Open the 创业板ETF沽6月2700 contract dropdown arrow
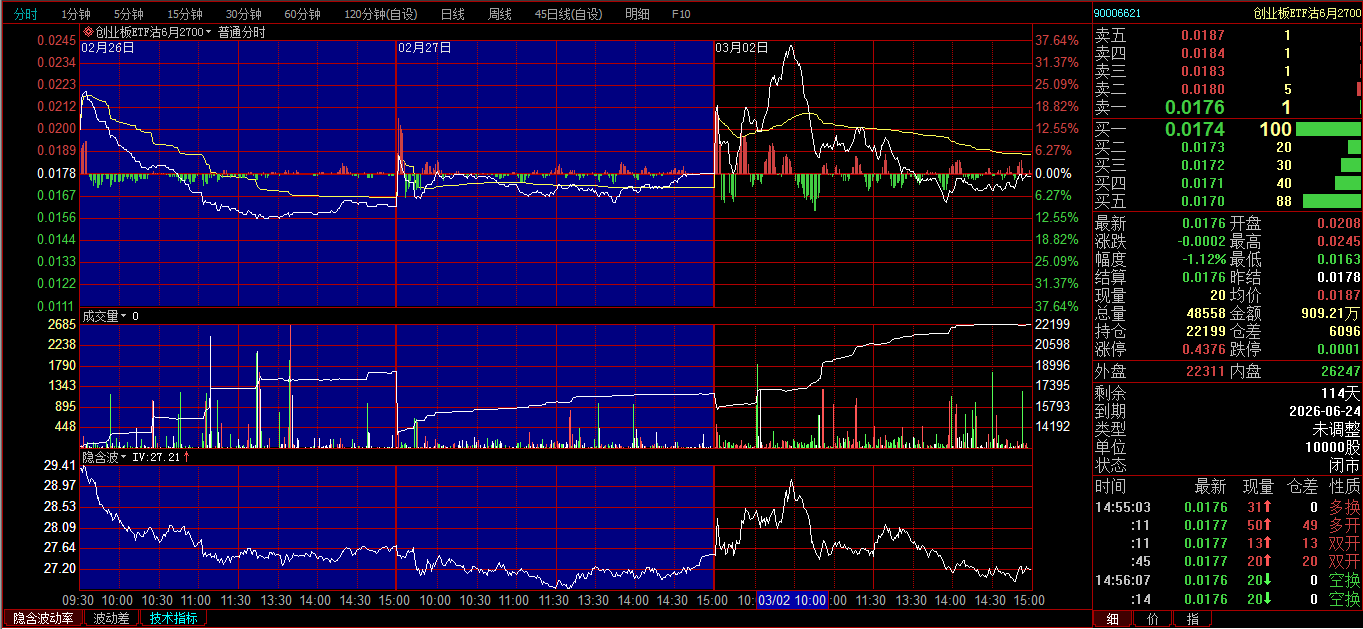Image resolution: width=1363 pixels, height=629 pixels. (x=210, y=32)
